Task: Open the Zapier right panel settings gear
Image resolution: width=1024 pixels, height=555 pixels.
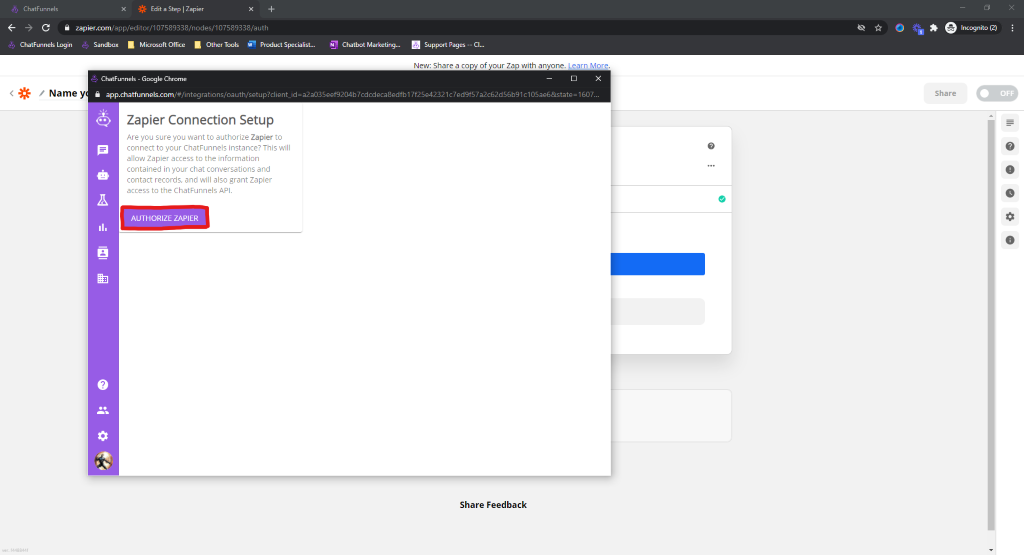Action: tap(1010, 217)
